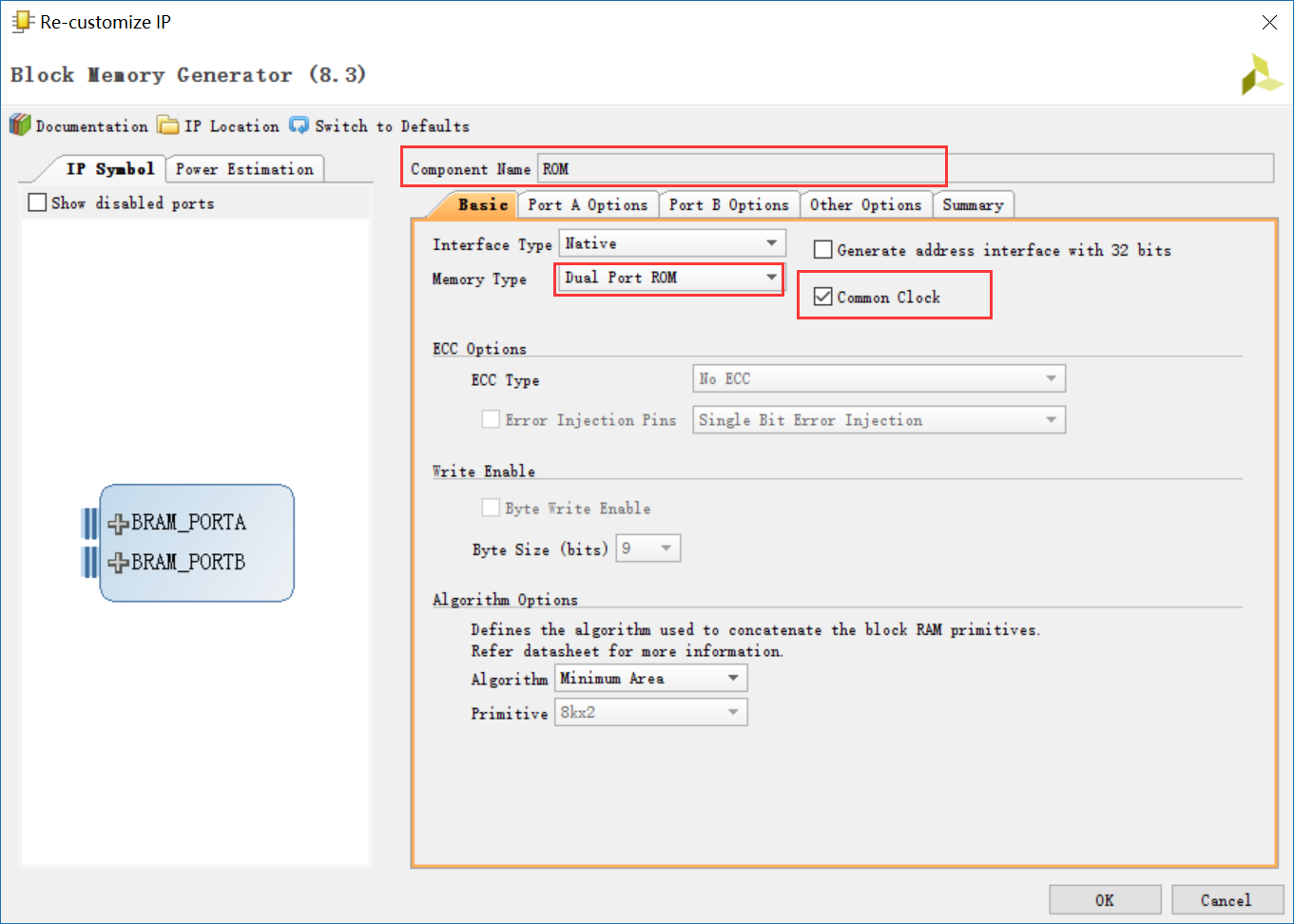Select the BRAM_PORTA bus connector bars

pyautogui.click(x=89, y=523)
